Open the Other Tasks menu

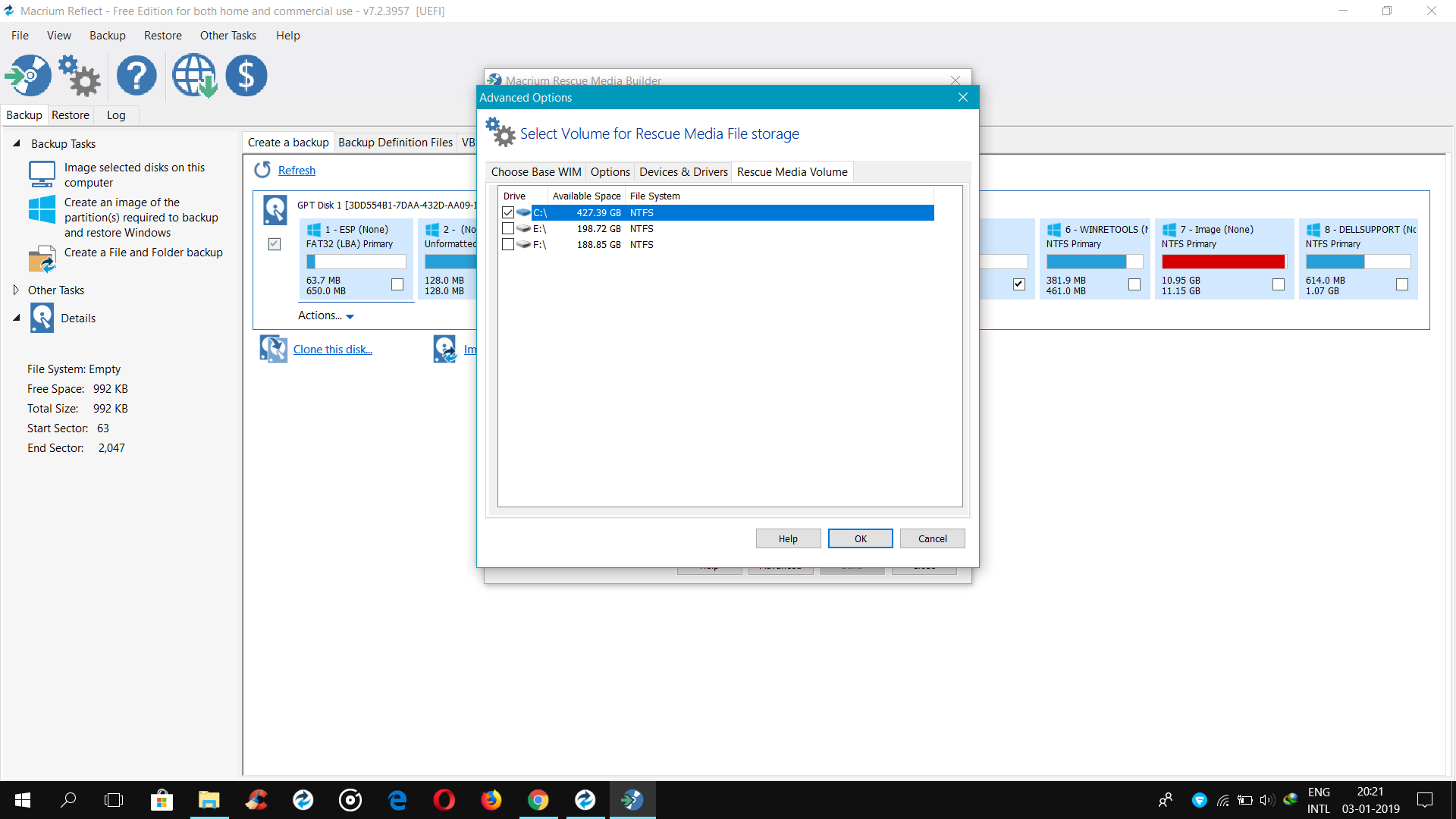[227, 36]
